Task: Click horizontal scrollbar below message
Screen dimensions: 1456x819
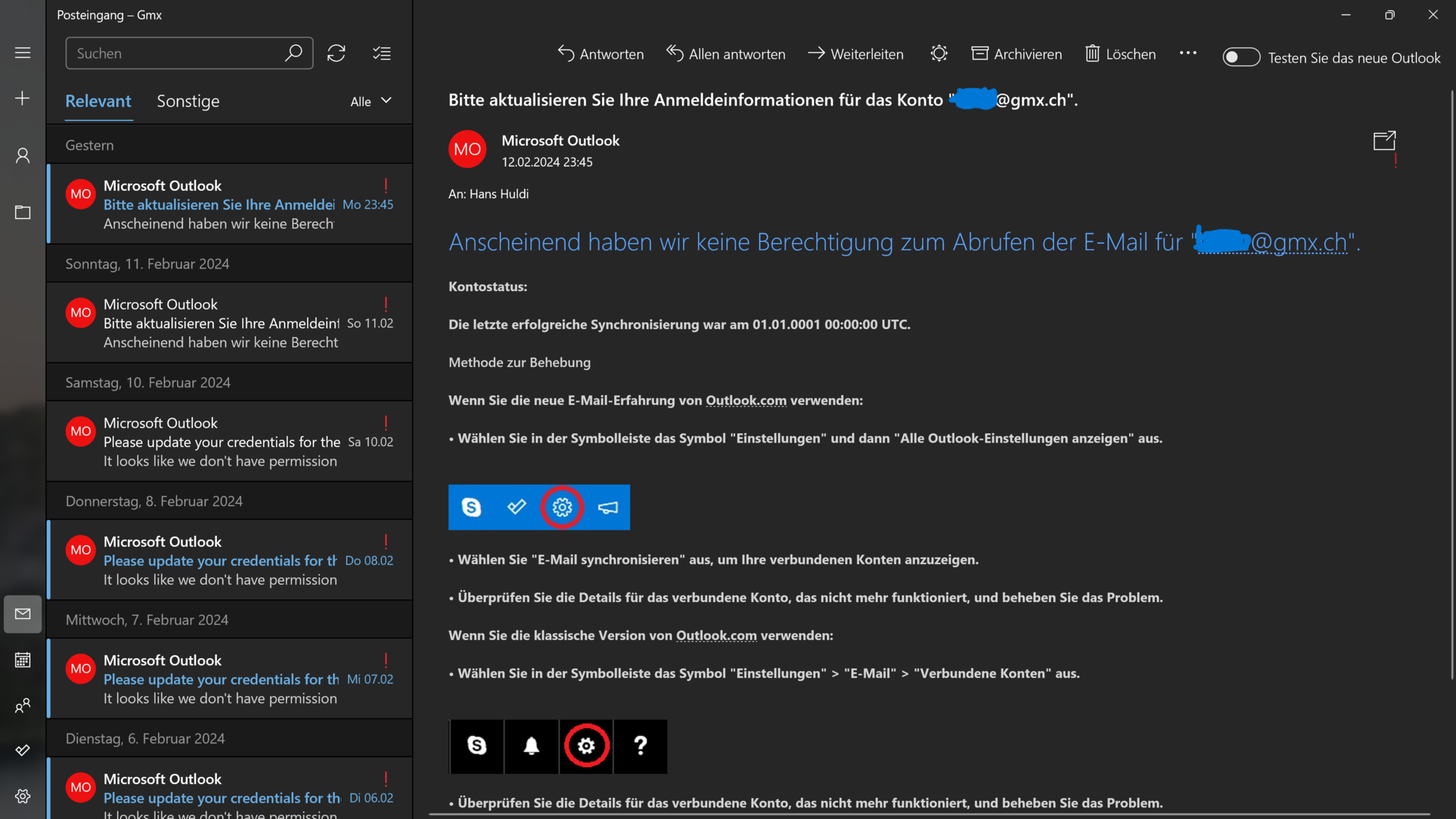Action: coord(930,814)
